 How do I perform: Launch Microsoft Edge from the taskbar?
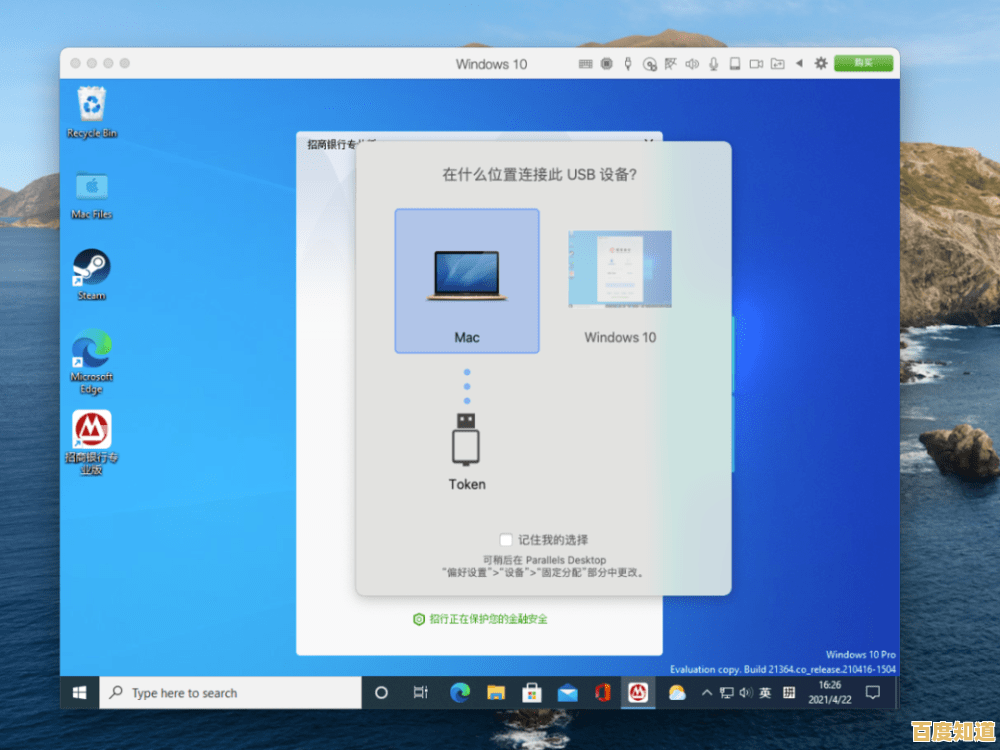click(459, 692)
